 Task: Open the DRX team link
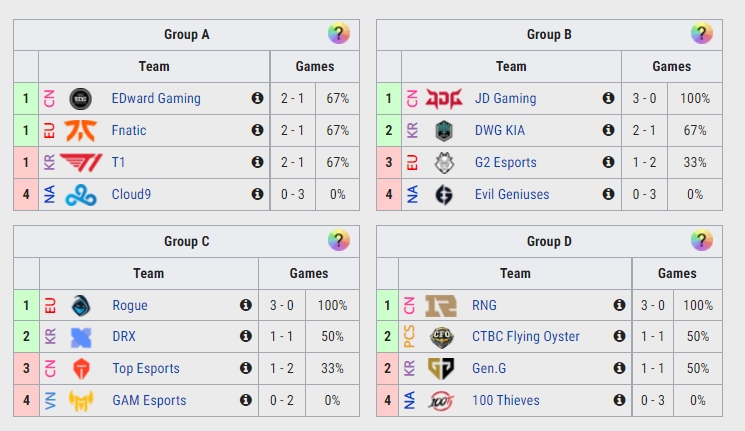point(126,337)
